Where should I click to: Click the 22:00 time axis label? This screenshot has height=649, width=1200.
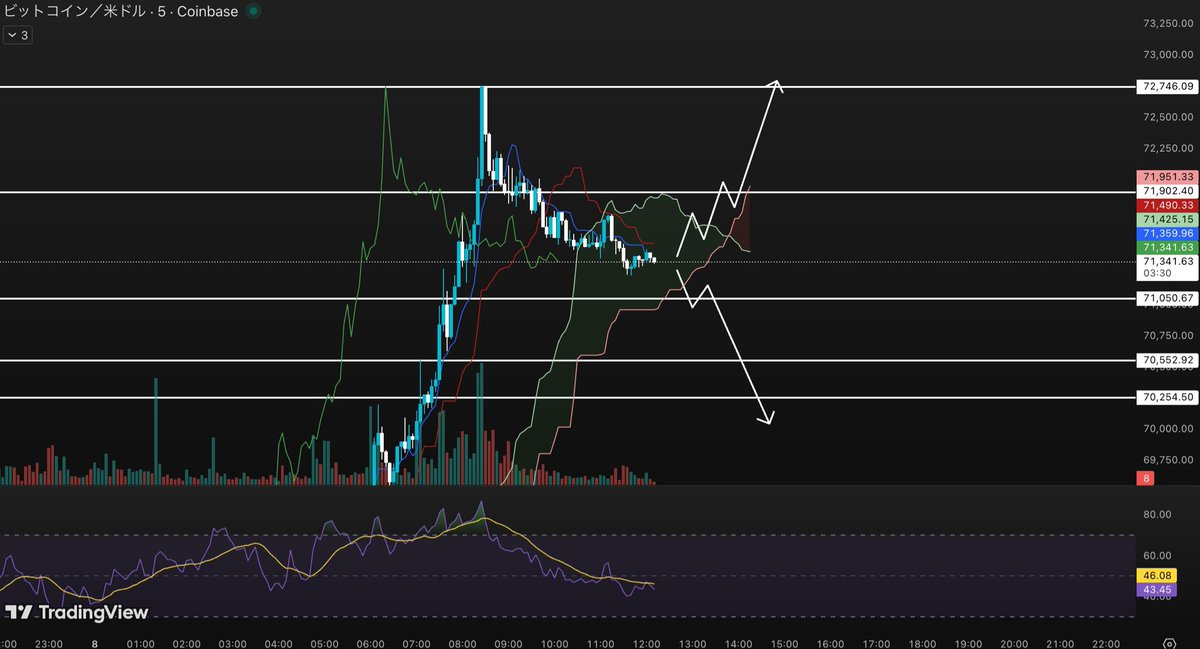coord(1106,642)
